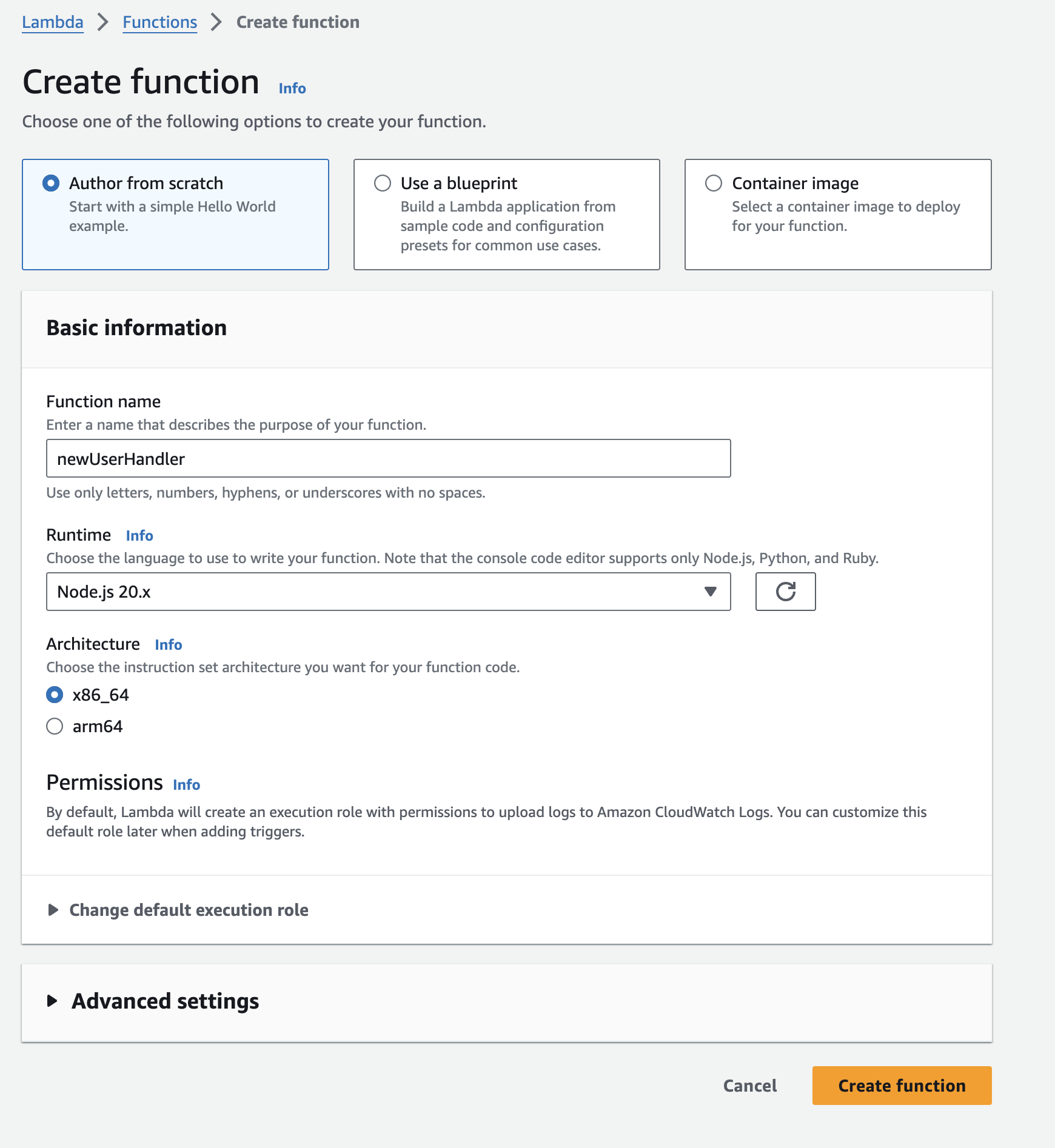This screenshot has width=1055, height=1148.
Task: Open the Runtime dropdown showing Node.js 20.x
Action: coord(388,591)
